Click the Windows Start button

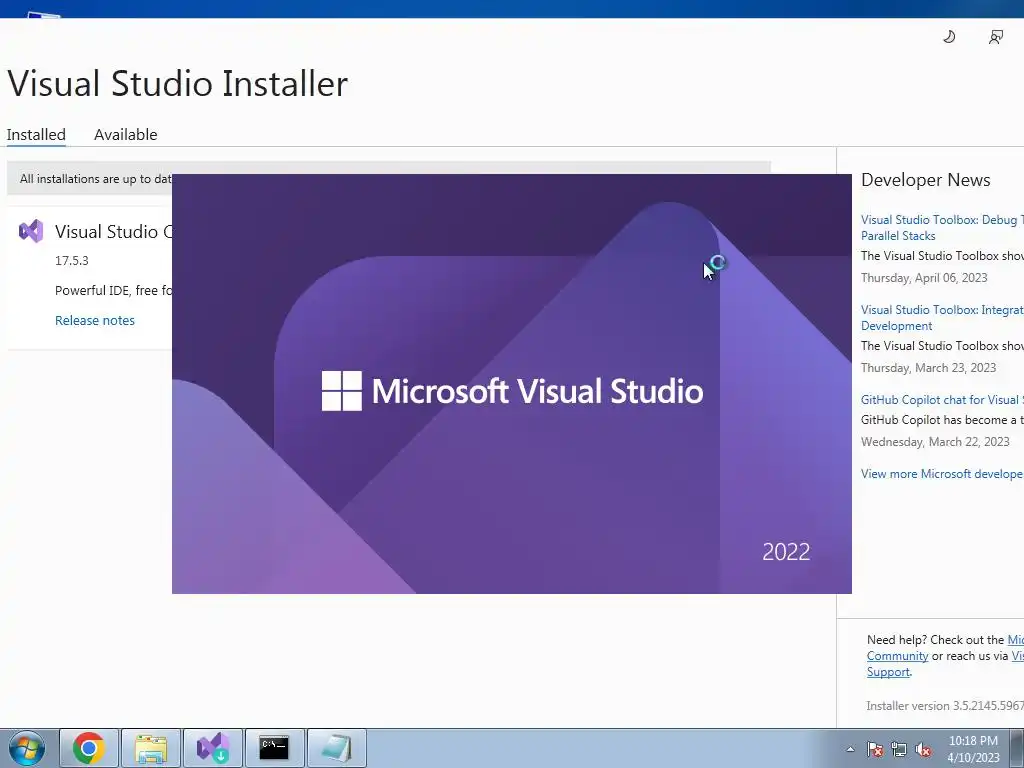tap(27, 748)
